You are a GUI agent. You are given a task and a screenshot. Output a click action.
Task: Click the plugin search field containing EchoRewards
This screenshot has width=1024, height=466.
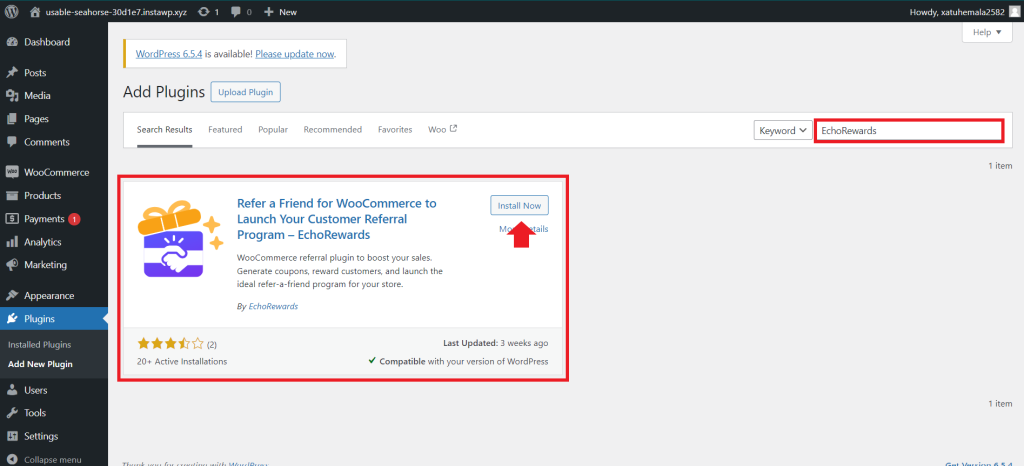[908, 131]
